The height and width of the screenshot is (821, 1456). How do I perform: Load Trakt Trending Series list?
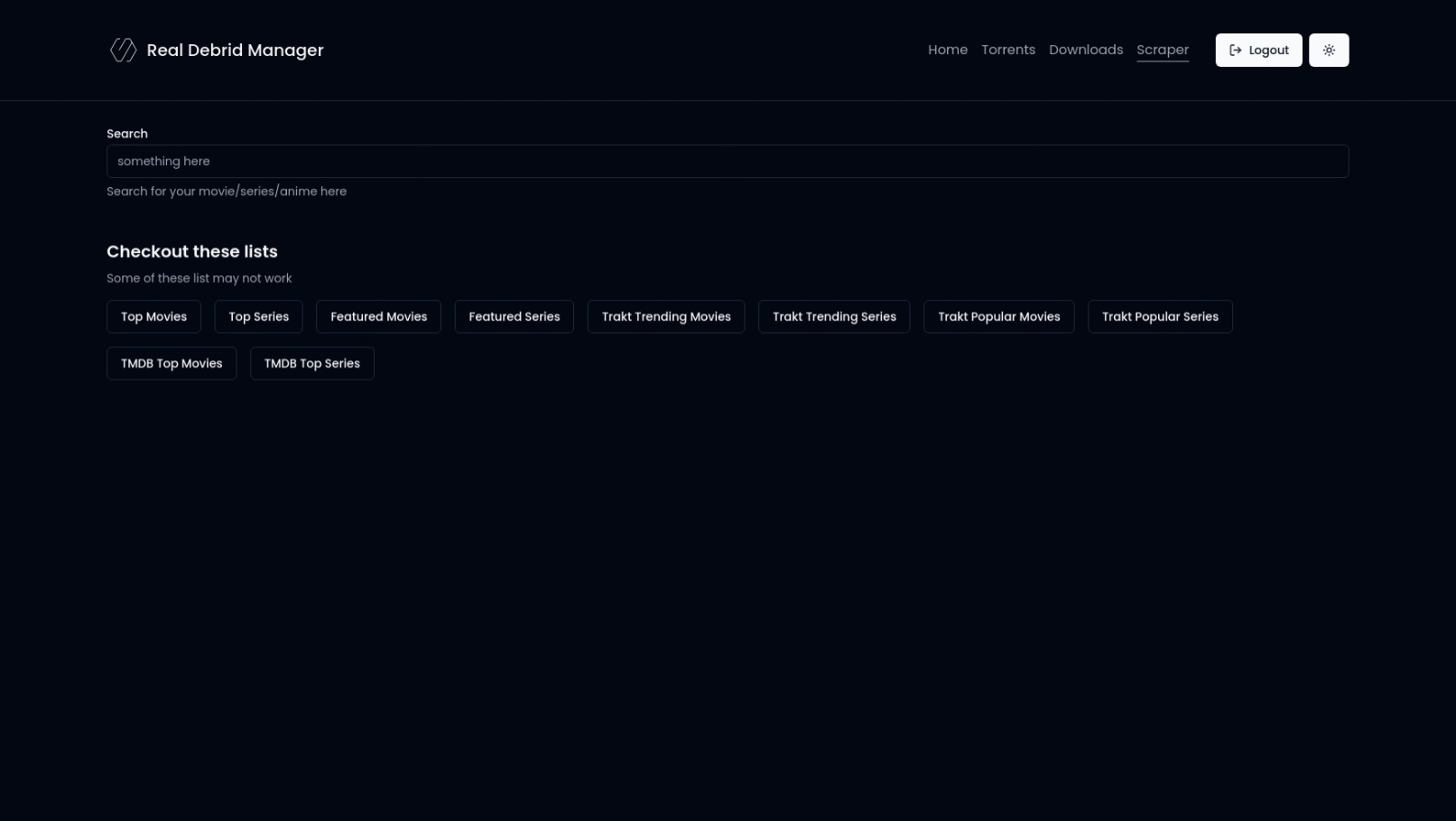(x=834, y=316)
